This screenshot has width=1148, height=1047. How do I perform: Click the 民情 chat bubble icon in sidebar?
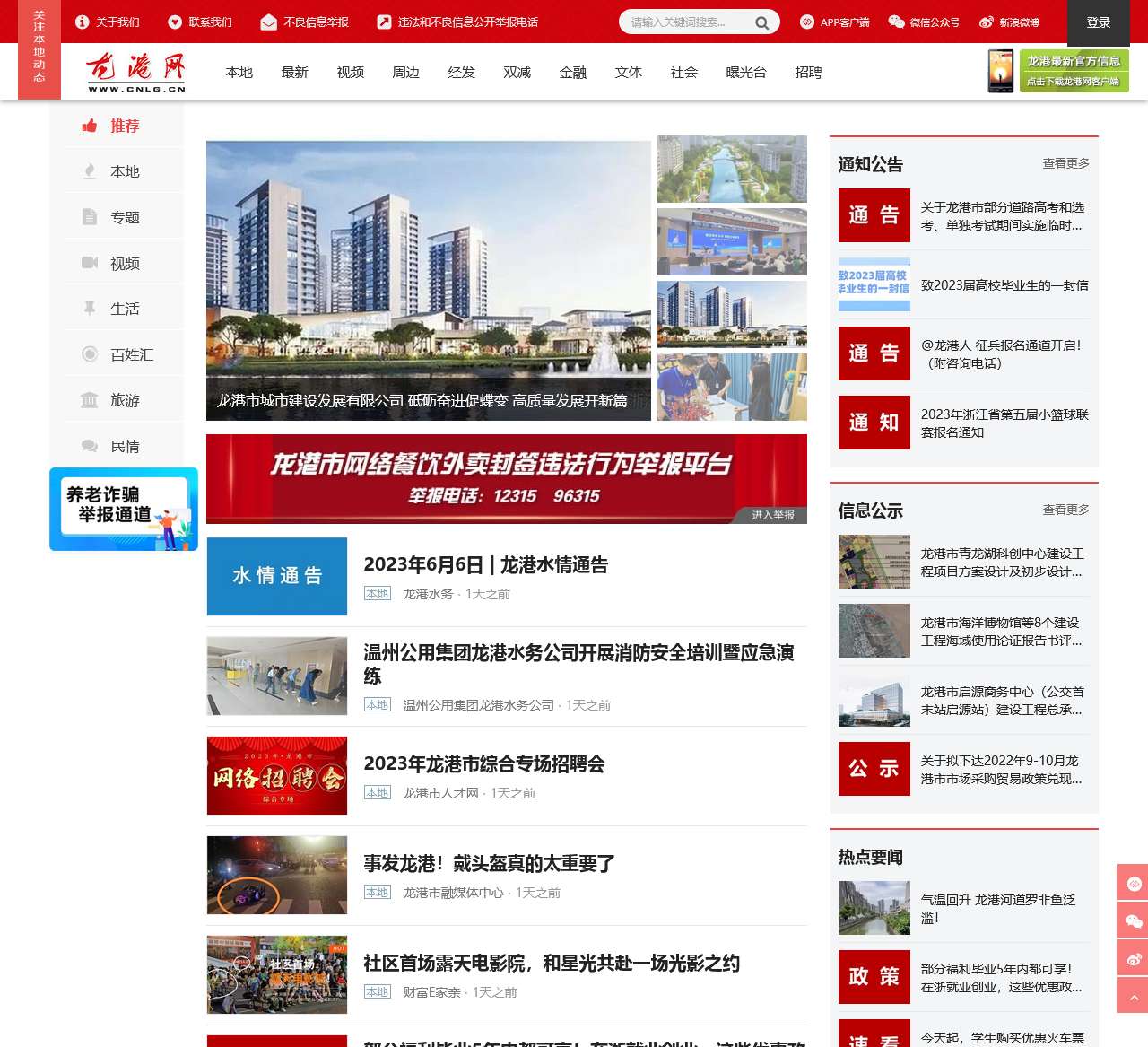[90, 446]
